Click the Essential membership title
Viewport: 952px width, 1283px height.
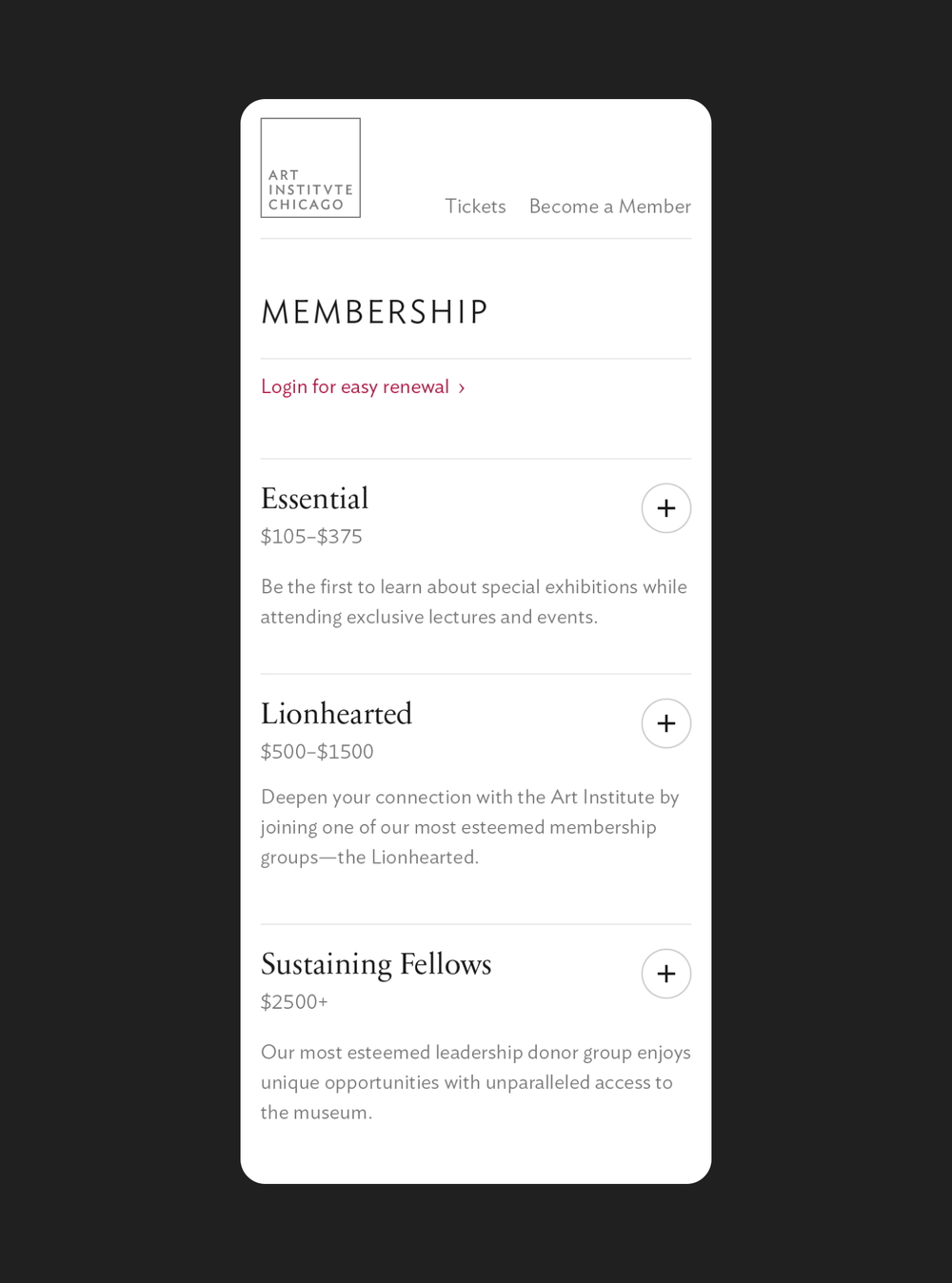point(314,499)
